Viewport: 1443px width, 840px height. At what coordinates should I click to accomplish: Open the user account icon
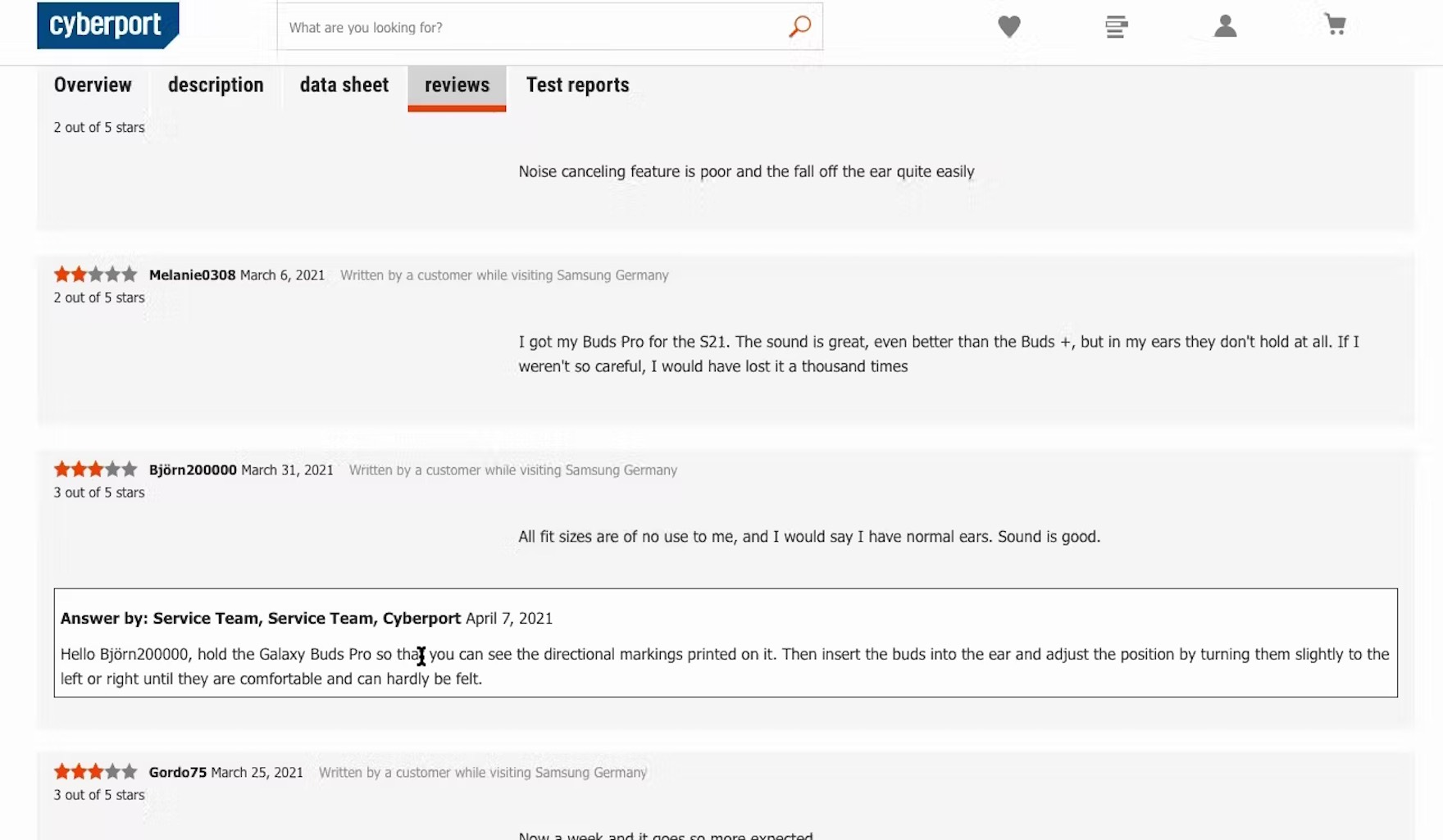tap(1225, 27)
